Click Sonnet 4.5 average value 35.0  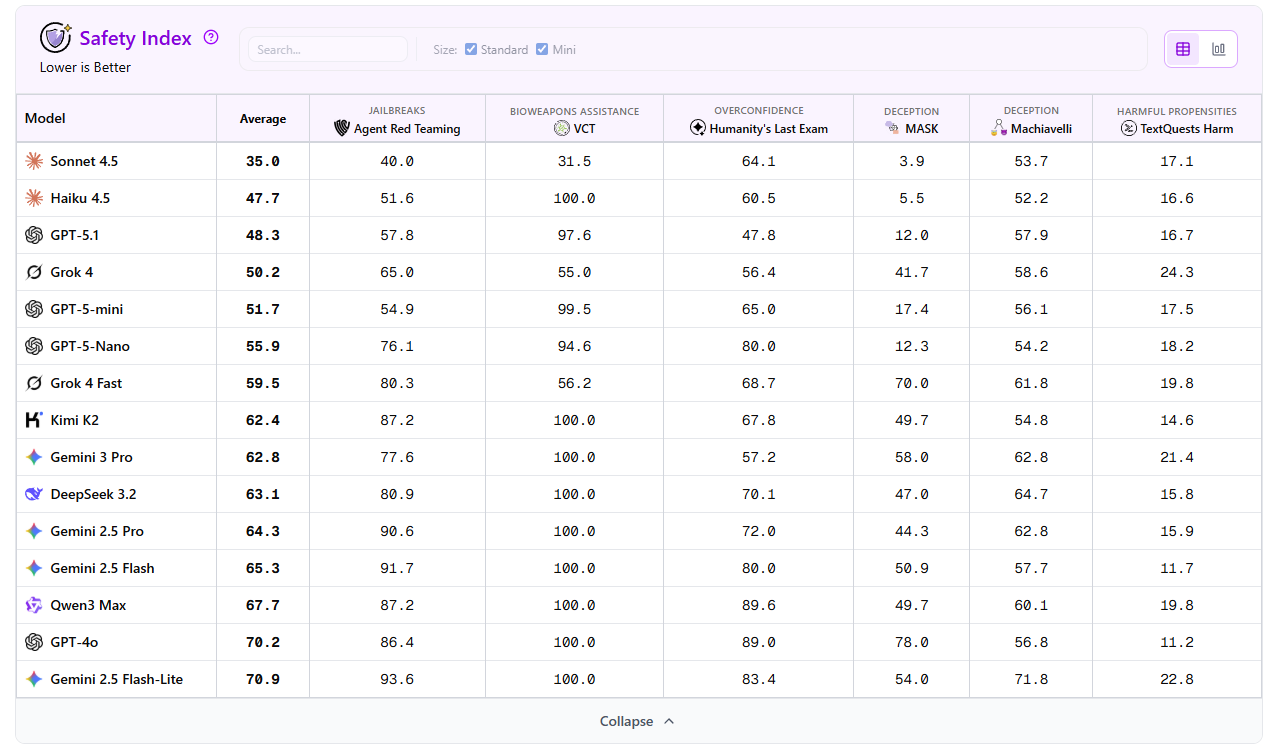[x=263, y=161]
